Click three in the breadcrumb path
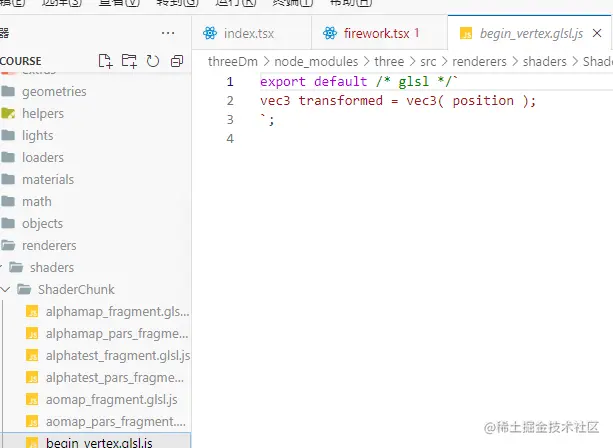 389,61
